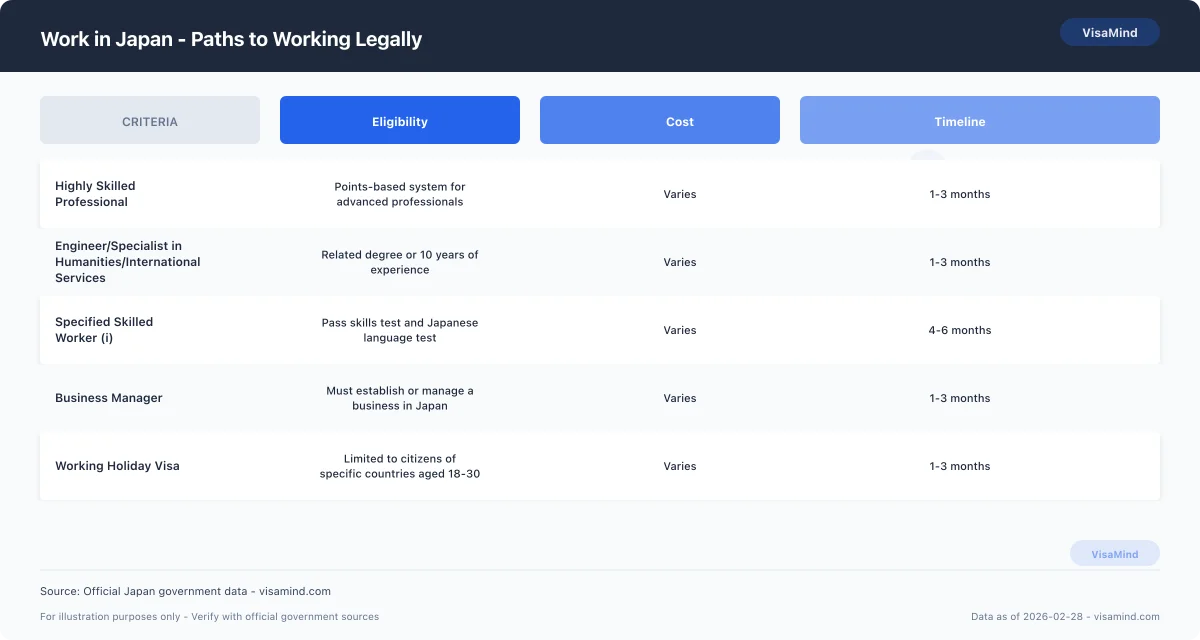Viewport: 1200px width, 640px height.
Task: Select the Business Manager visa row
Action: click(600, 398)
